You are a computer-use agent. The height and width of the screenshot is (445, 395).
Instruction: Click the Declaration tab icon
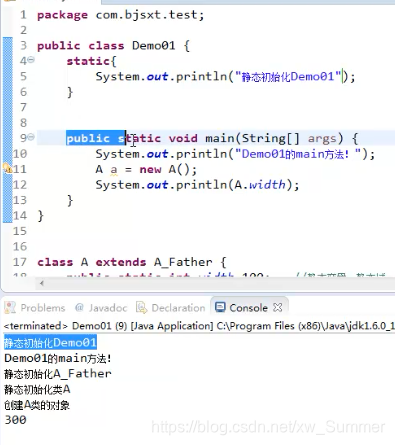(x=142, y=307)
